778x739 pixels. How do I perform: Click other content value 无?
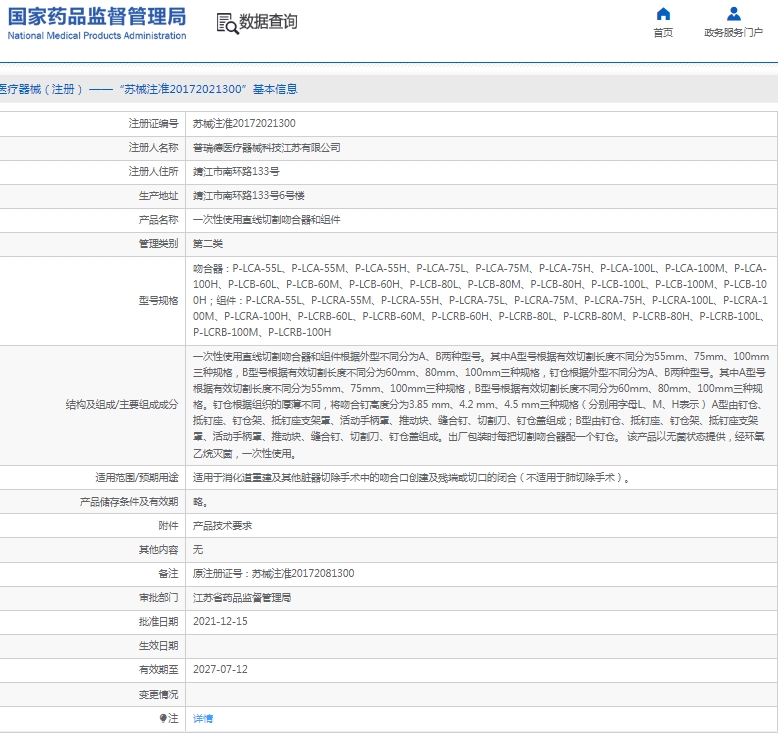point(198,549)
